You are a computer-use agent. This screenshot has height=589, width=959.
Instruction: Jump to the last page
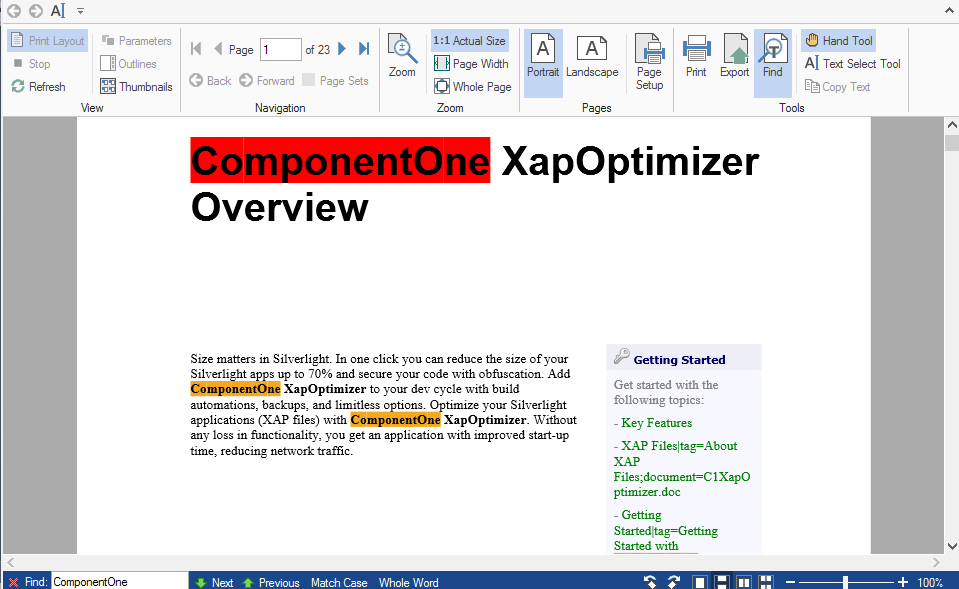click(364, 49)
